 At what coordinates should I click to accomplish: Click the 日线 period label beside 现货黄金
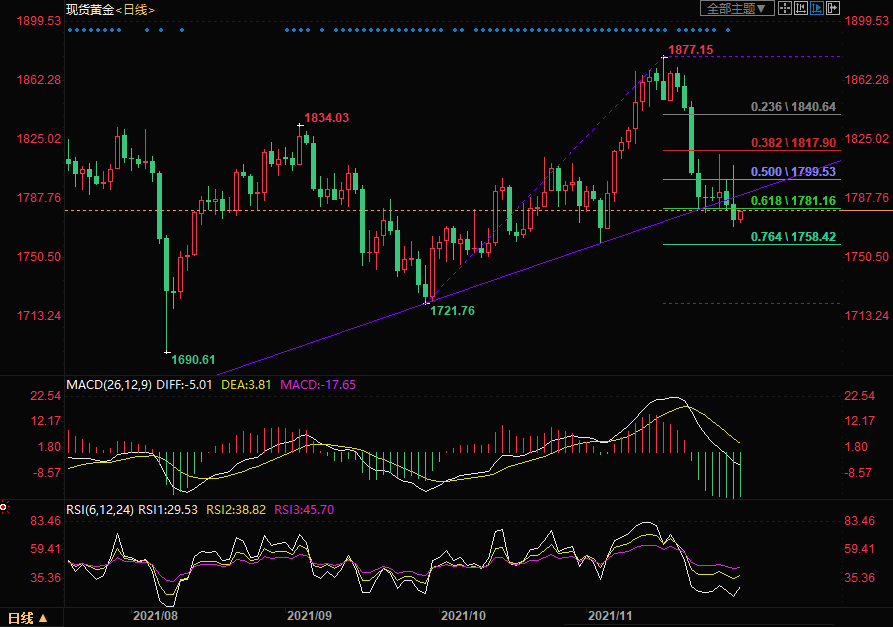coord(135,9)
